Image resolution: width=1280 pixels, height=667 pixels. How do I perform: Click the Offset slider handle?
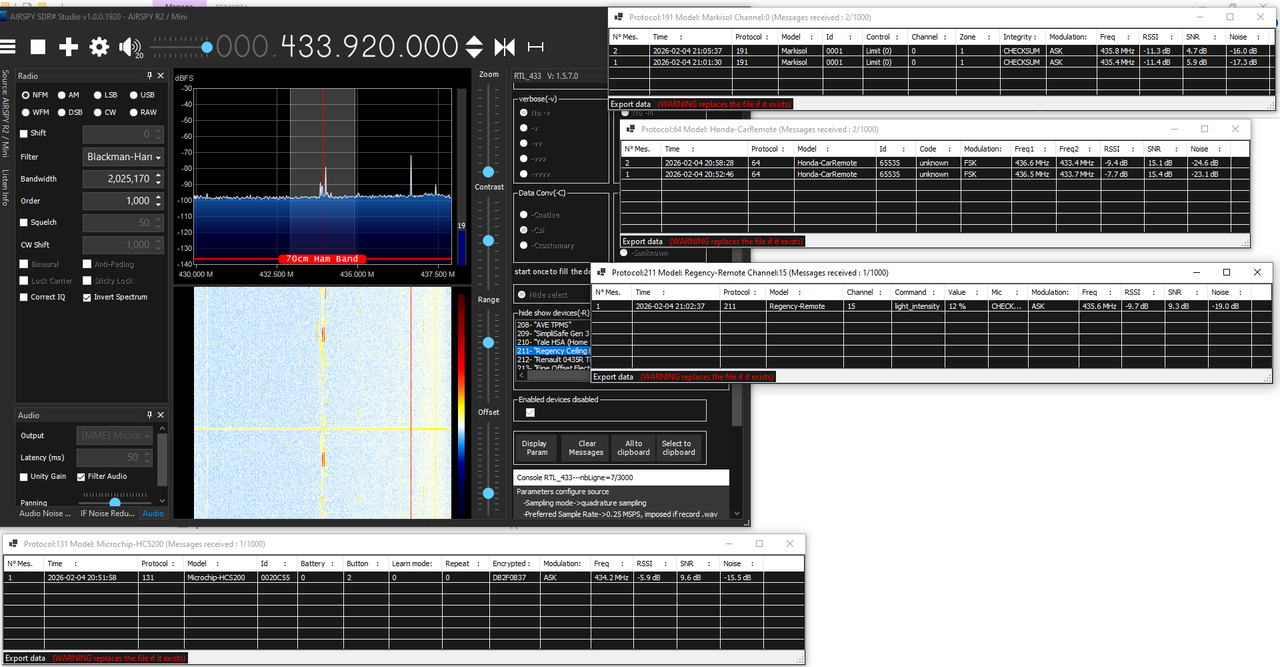coord(488,493)
